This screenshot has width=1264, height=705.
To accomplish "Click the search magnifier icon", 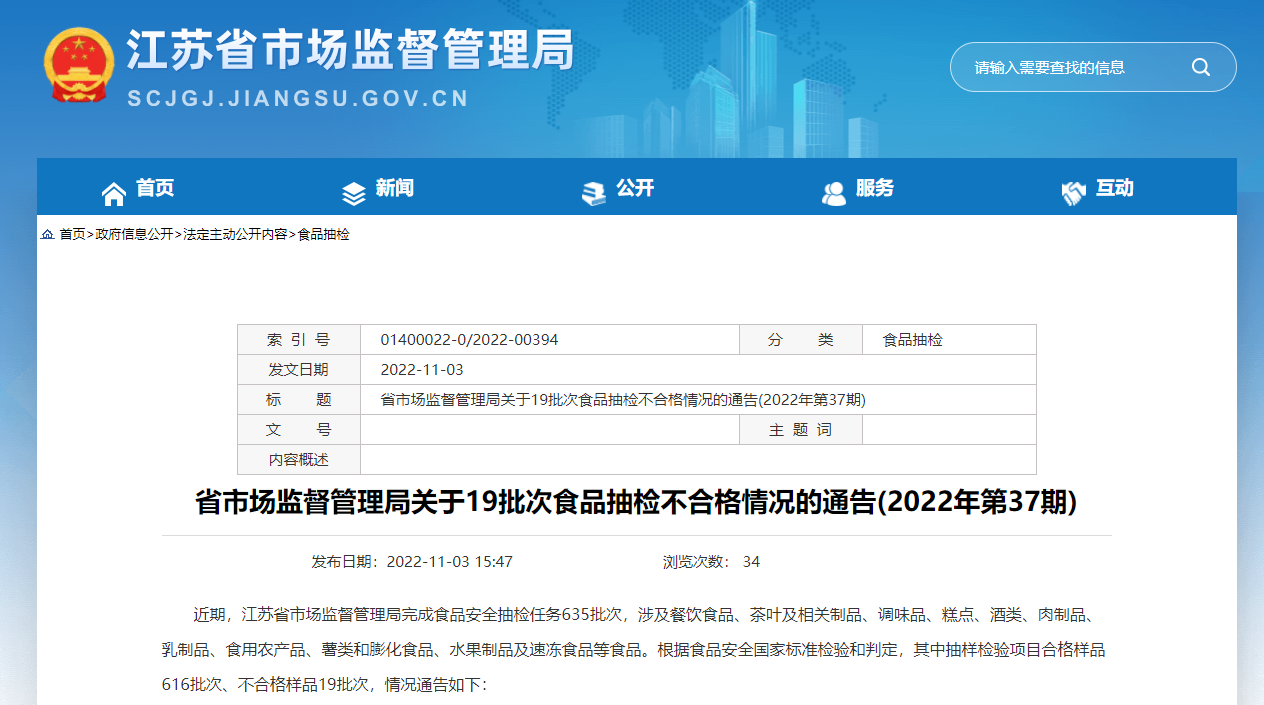I will point(1201,67).
